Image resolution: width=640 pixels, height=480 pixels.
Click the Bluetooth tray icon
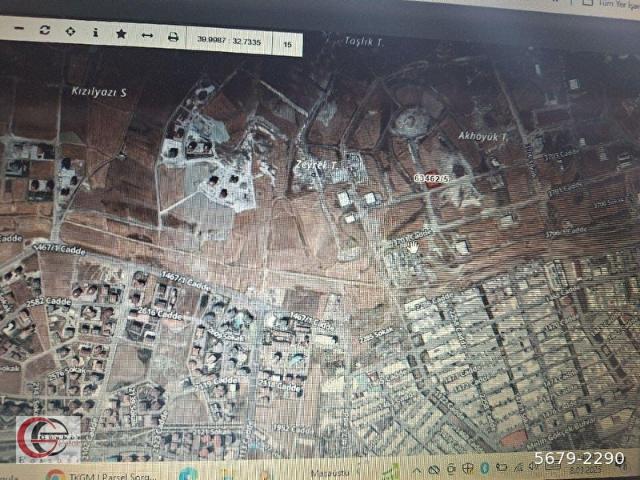pos(485,468)
